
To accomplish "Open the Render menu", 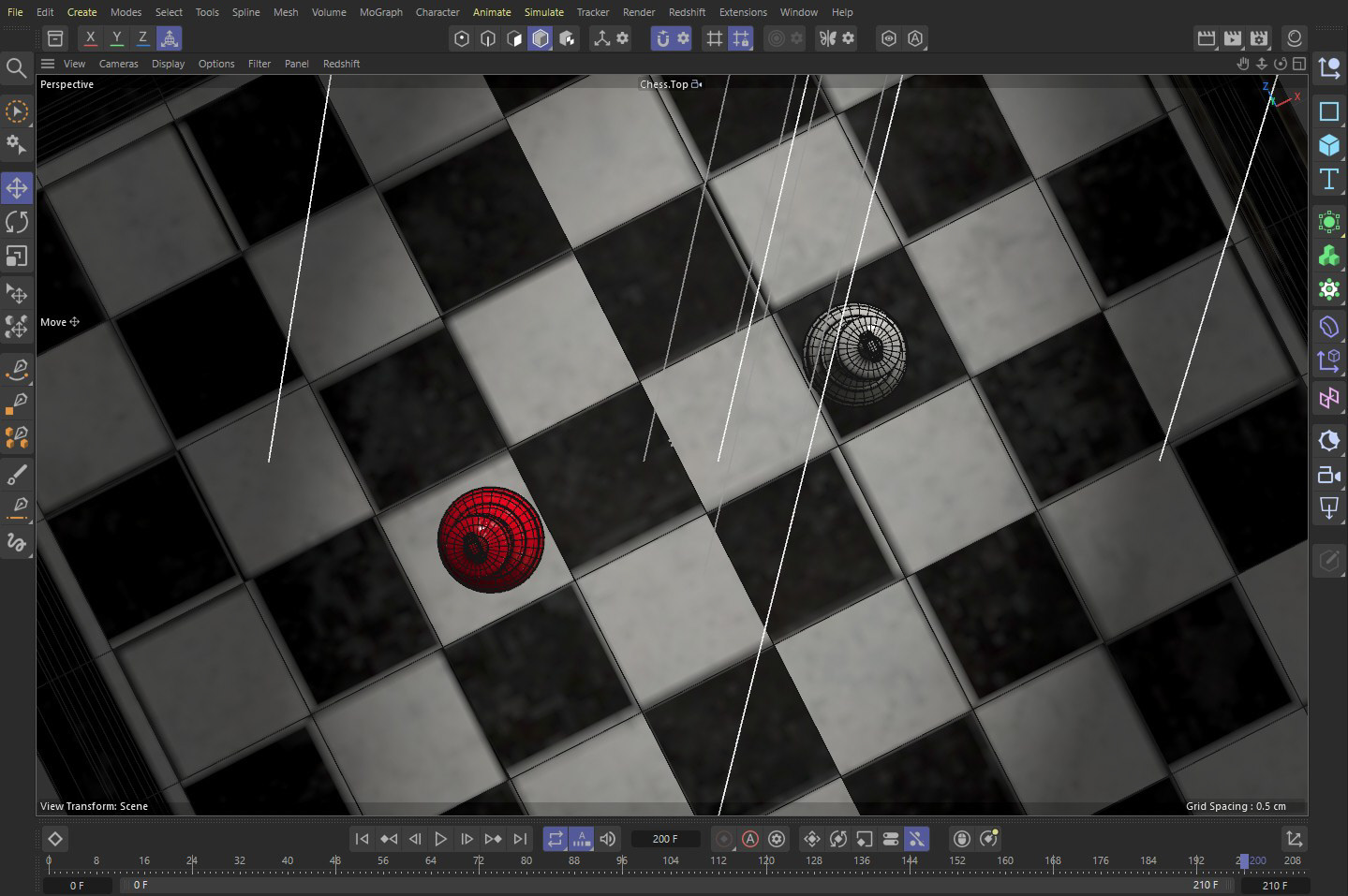I will (639, 12).
